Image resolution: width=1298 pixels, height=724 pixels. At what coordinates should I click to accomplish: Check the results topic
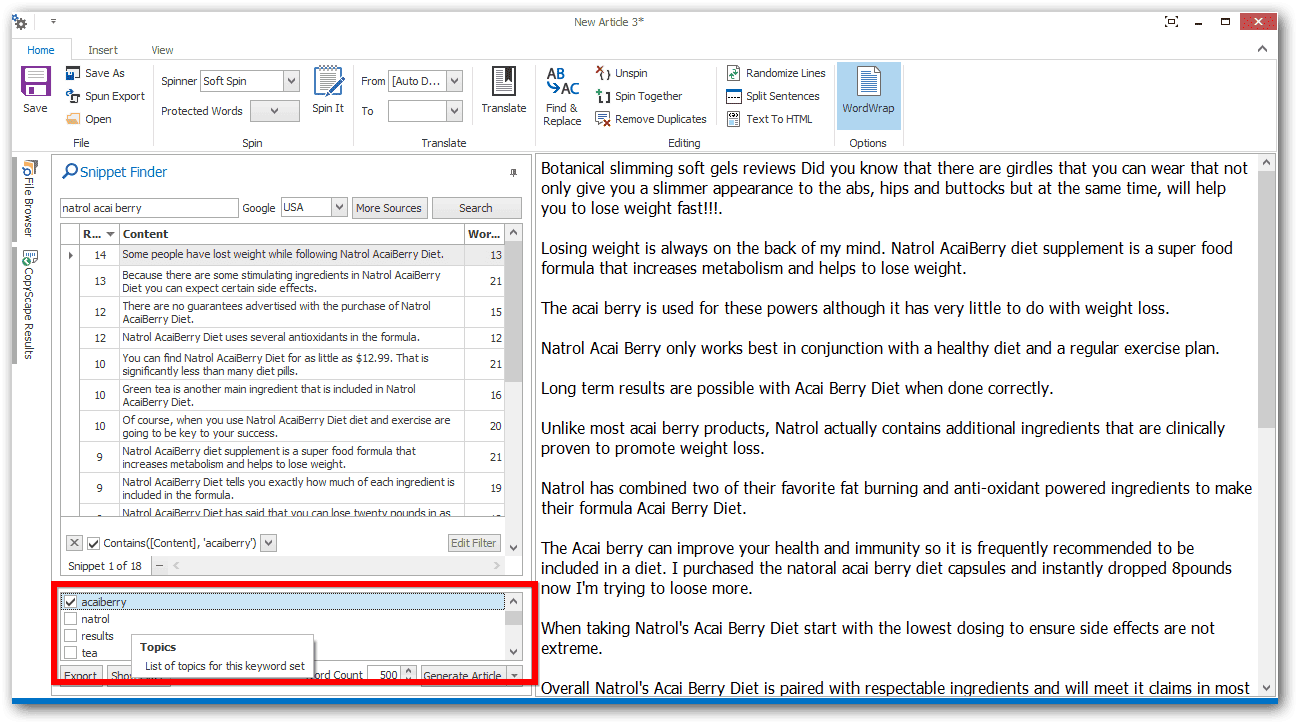[x=71, y=636]
